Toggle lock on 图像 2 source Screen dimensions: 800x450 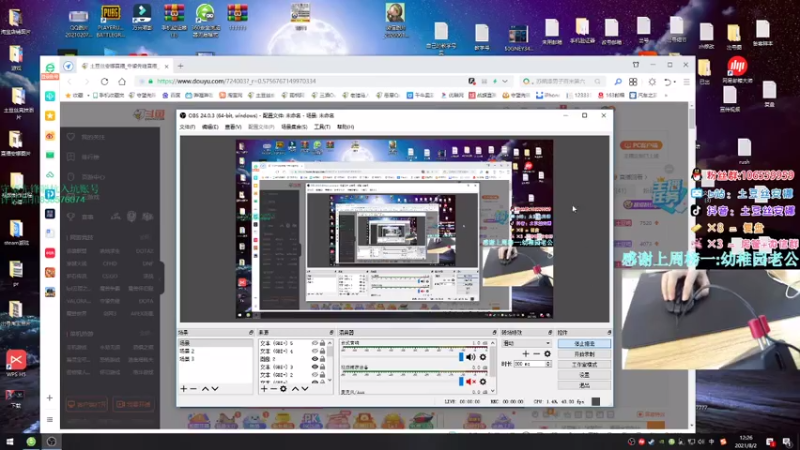pos(322,359)
